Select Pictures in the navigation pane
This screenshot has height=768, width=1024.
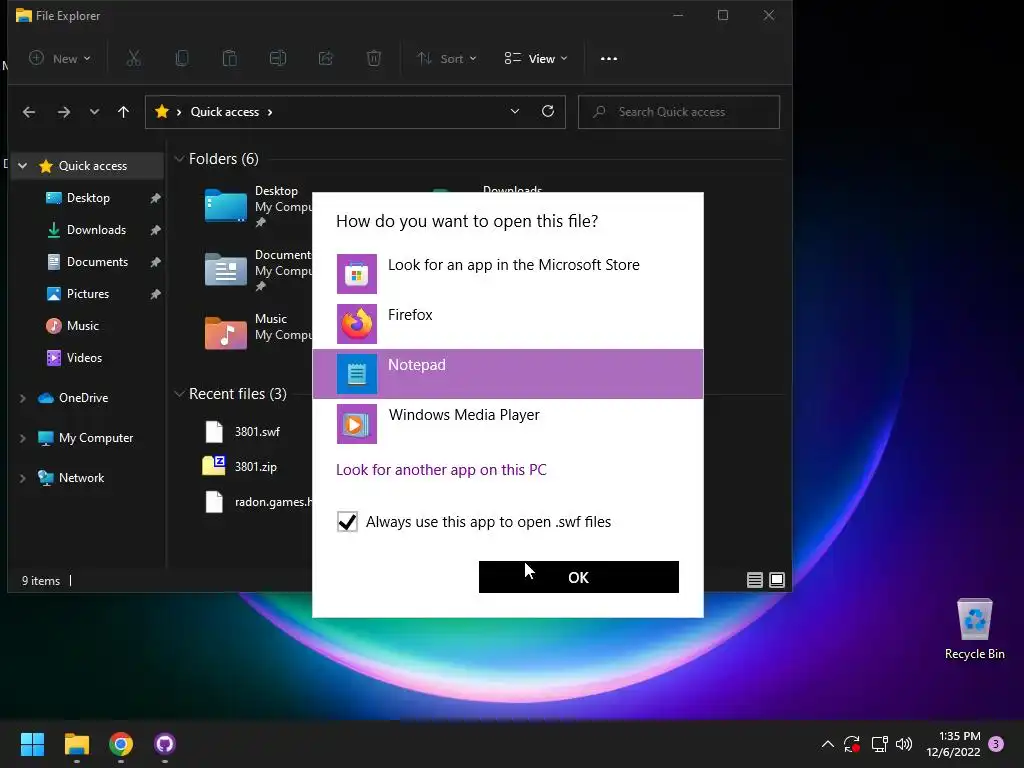coord(88,294)
